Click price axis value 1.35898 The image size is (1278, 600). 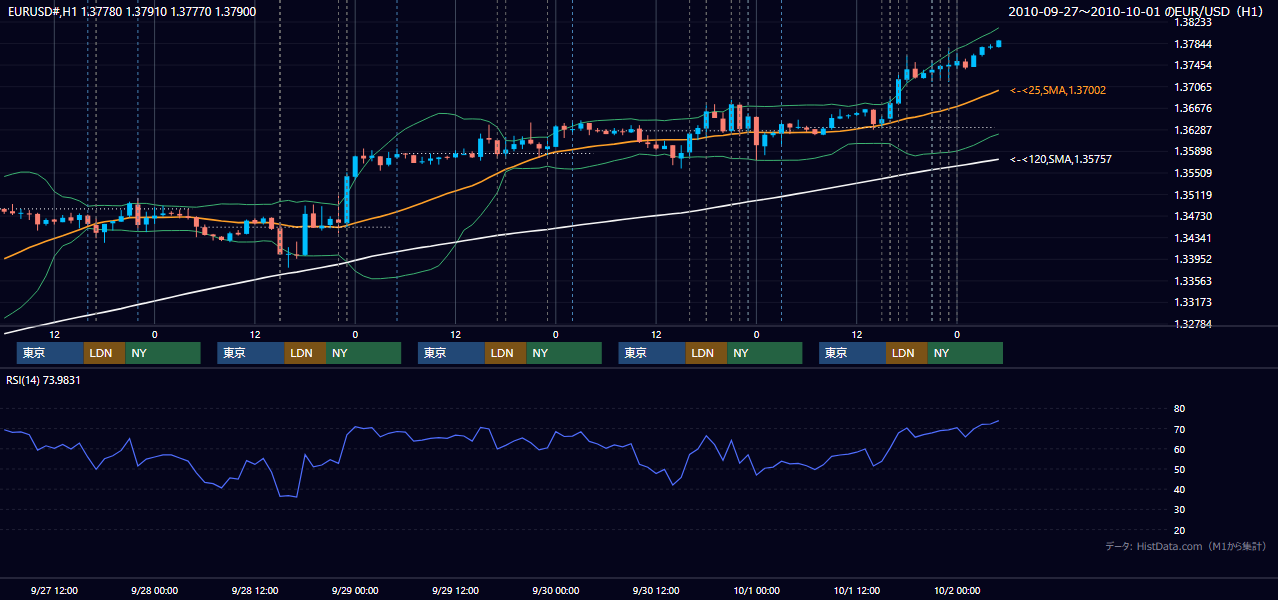pyautogui.click(x=1192, y=151)
